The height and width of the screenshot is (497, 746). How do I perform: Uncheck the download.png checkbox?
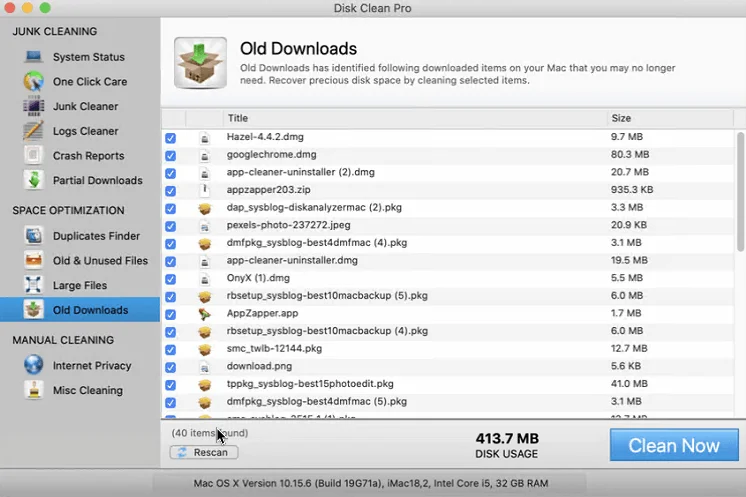tap(170, 367)
